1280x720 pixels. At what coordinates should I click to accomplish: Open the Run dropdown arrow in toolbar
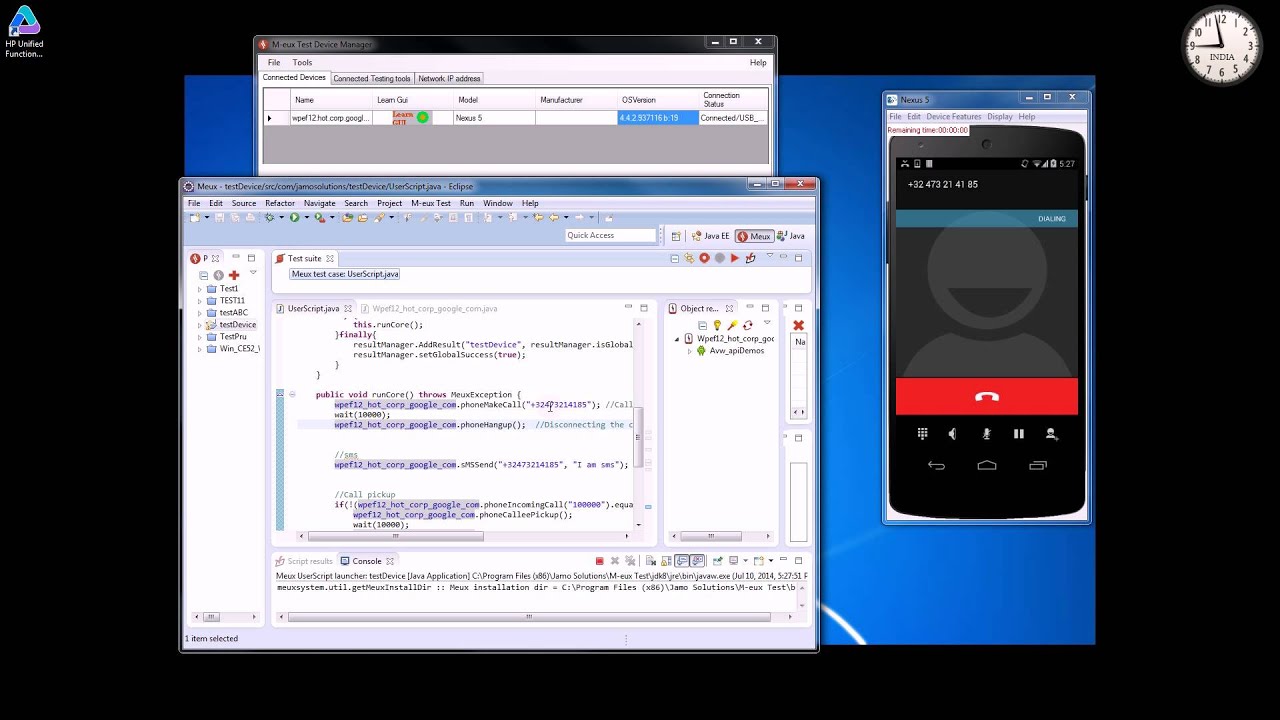(306, 218)
